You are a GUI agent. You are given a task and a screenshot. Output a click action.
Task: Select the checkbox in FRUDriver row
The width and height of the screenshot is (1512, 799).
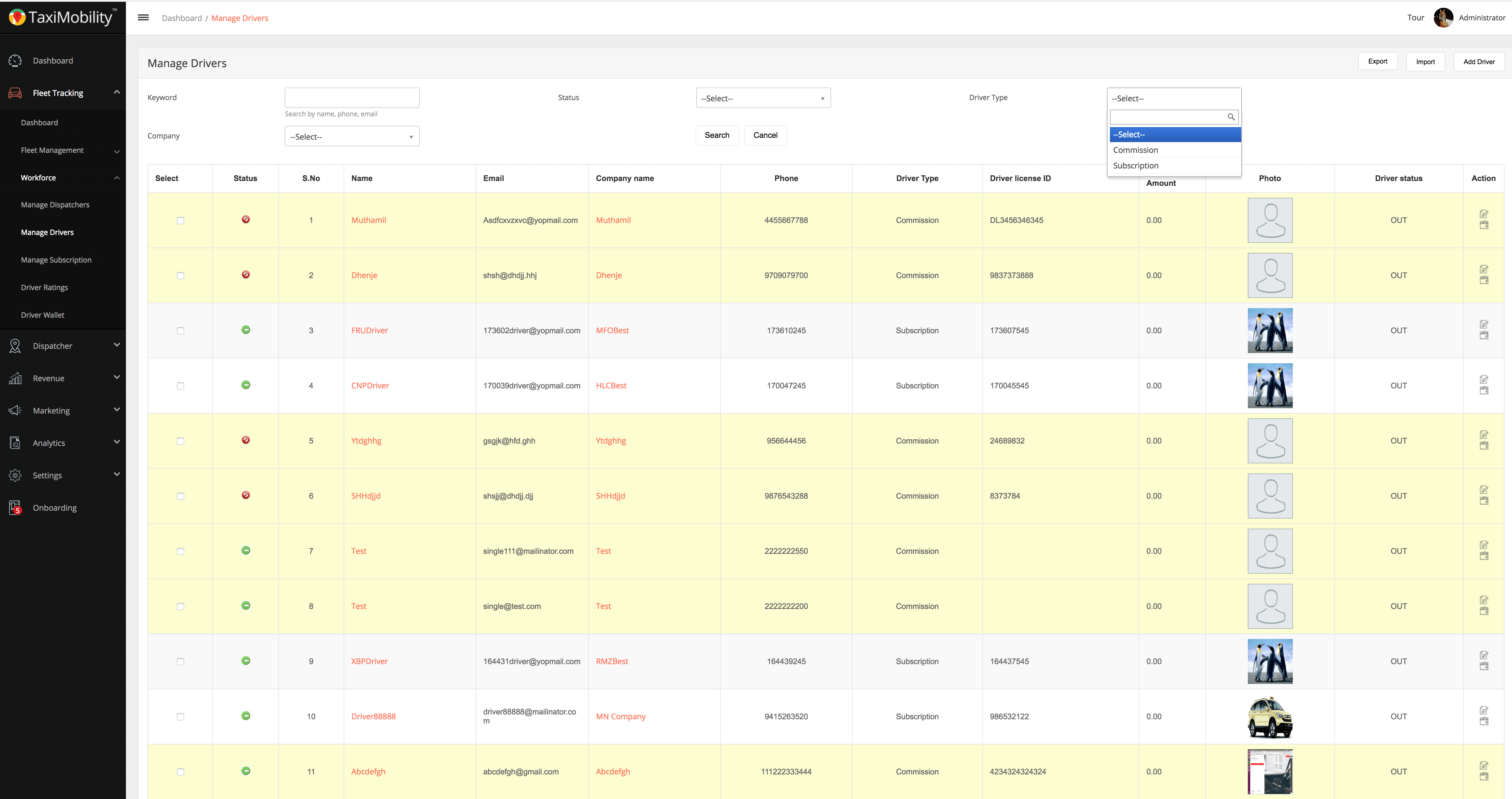pos(180,331)
